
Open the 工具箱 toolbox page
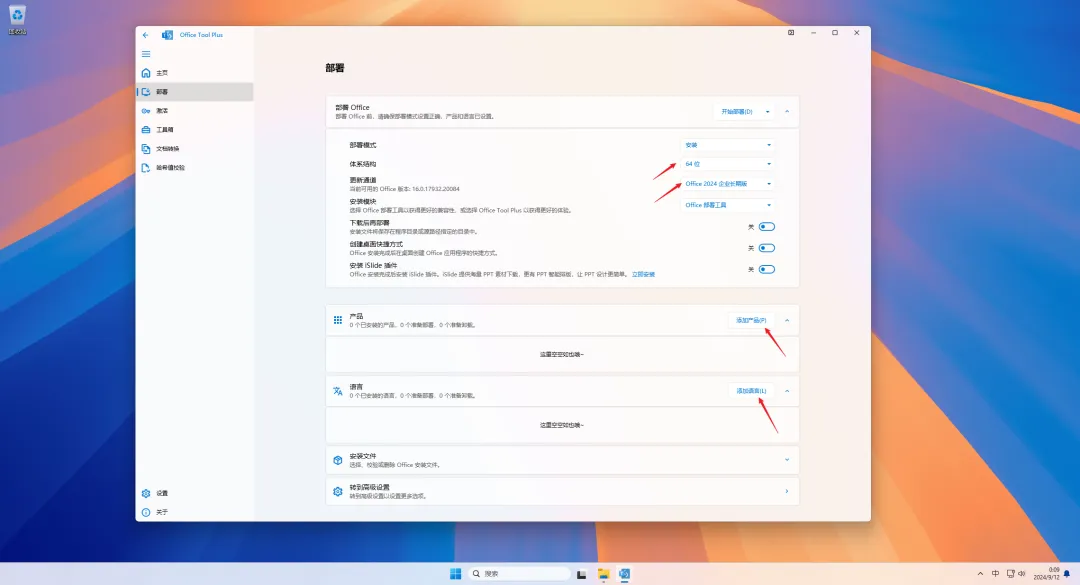[162, 130]
